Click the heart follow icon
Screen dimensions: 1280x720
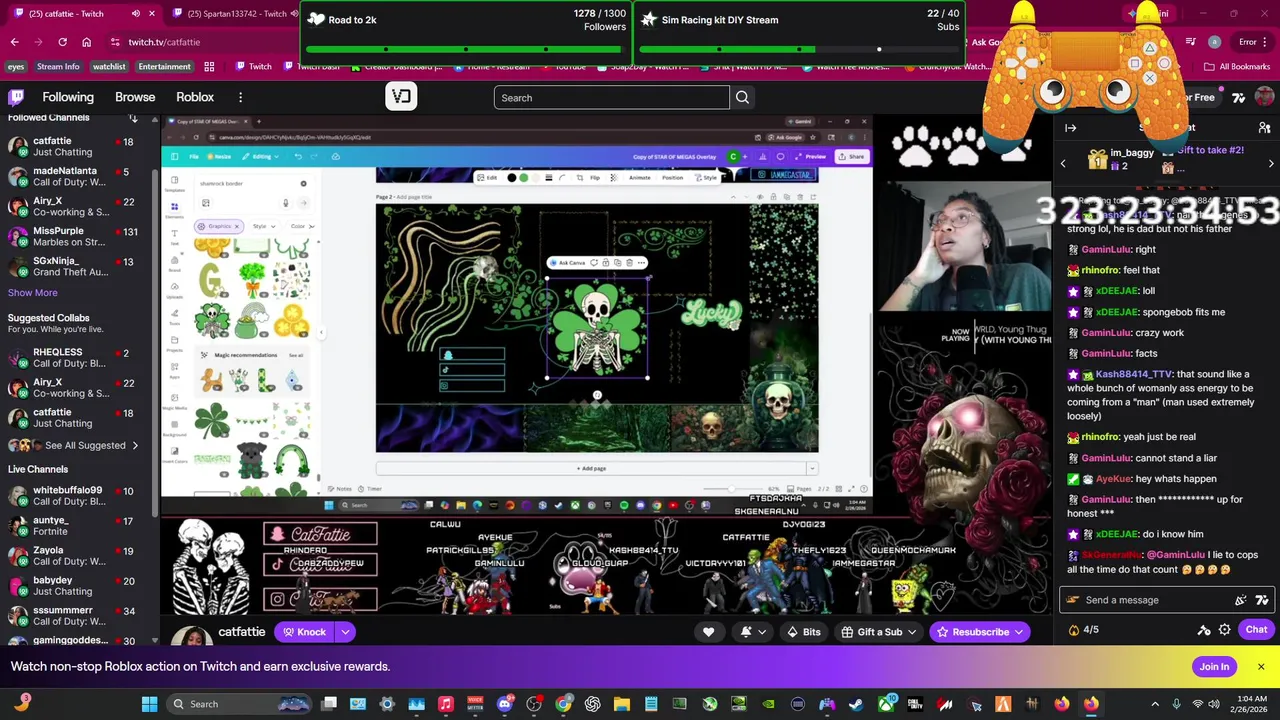[x=708, y=632]
